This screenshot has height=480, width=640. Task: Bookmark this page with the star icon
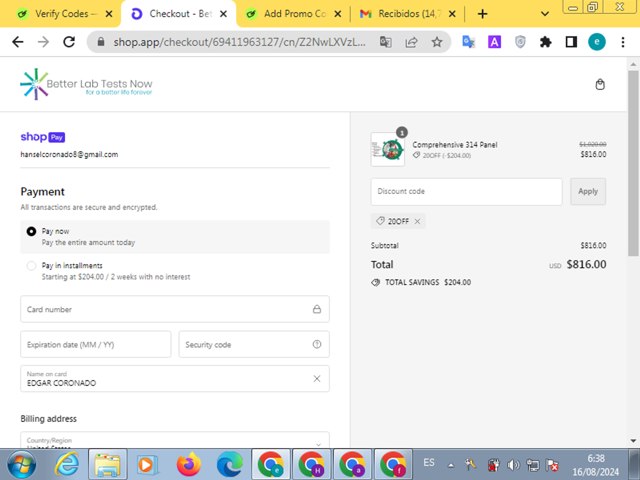pos(437,42)
